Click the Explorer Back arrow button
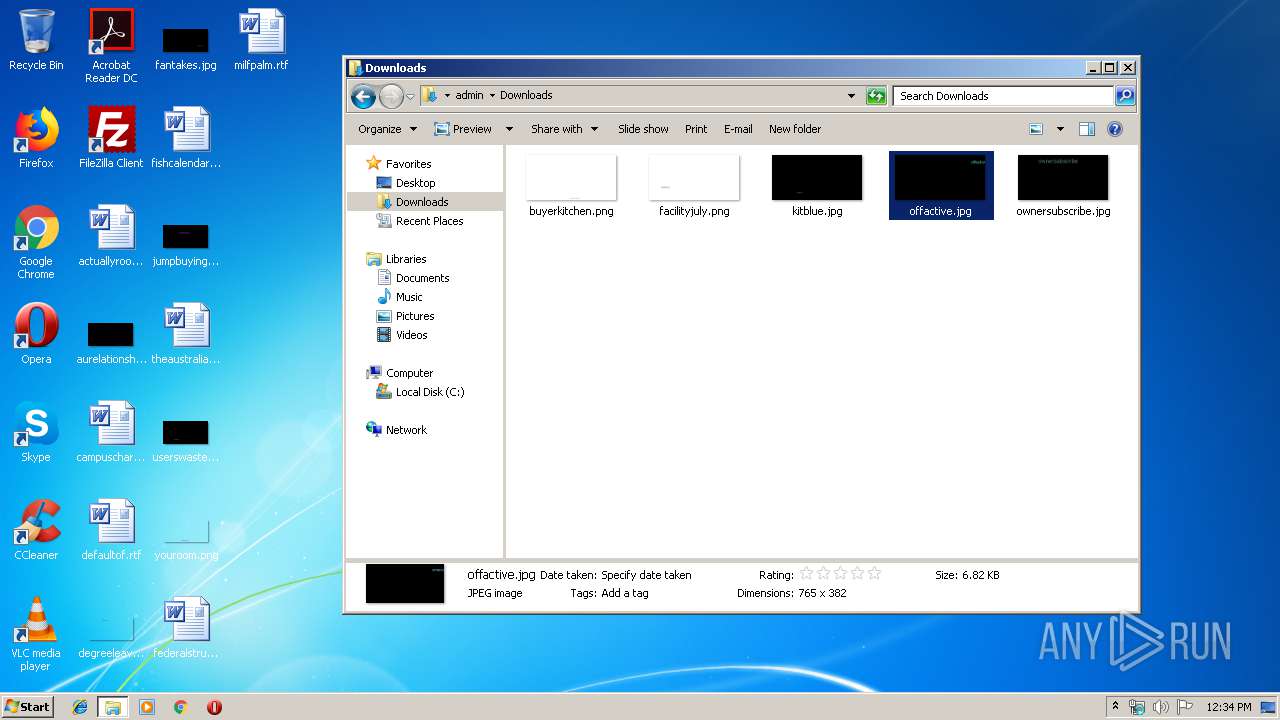This screenshot has height=720, width=1280. pos(363,96)
